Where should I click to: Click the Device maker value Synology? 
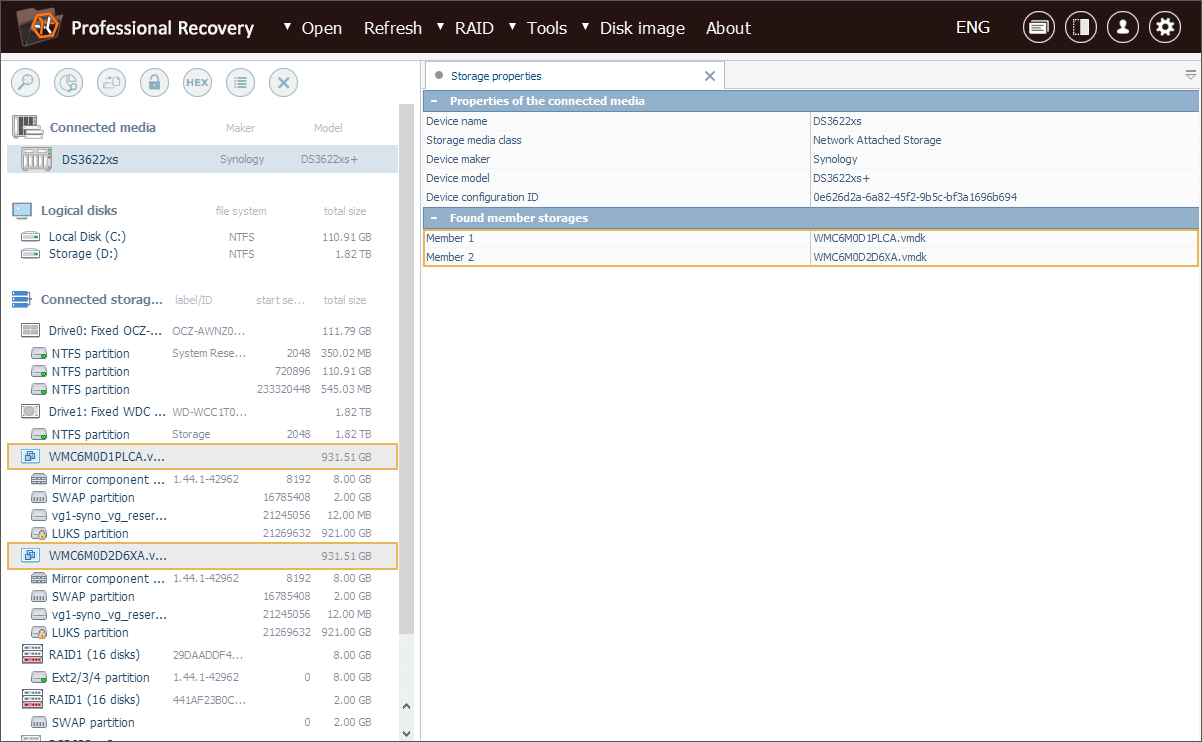point(835,159)
